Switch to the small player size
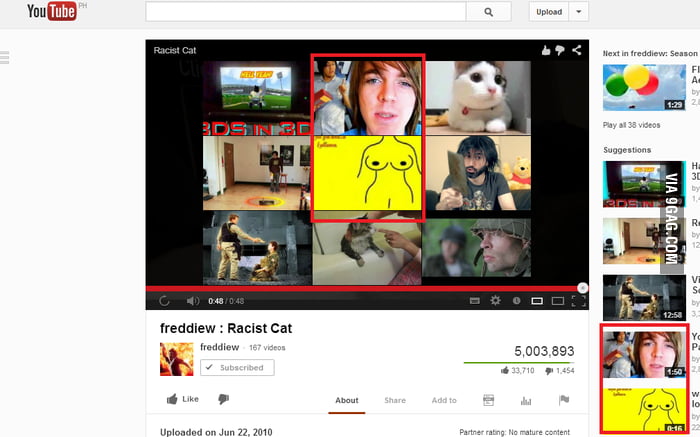 [537, 300]
